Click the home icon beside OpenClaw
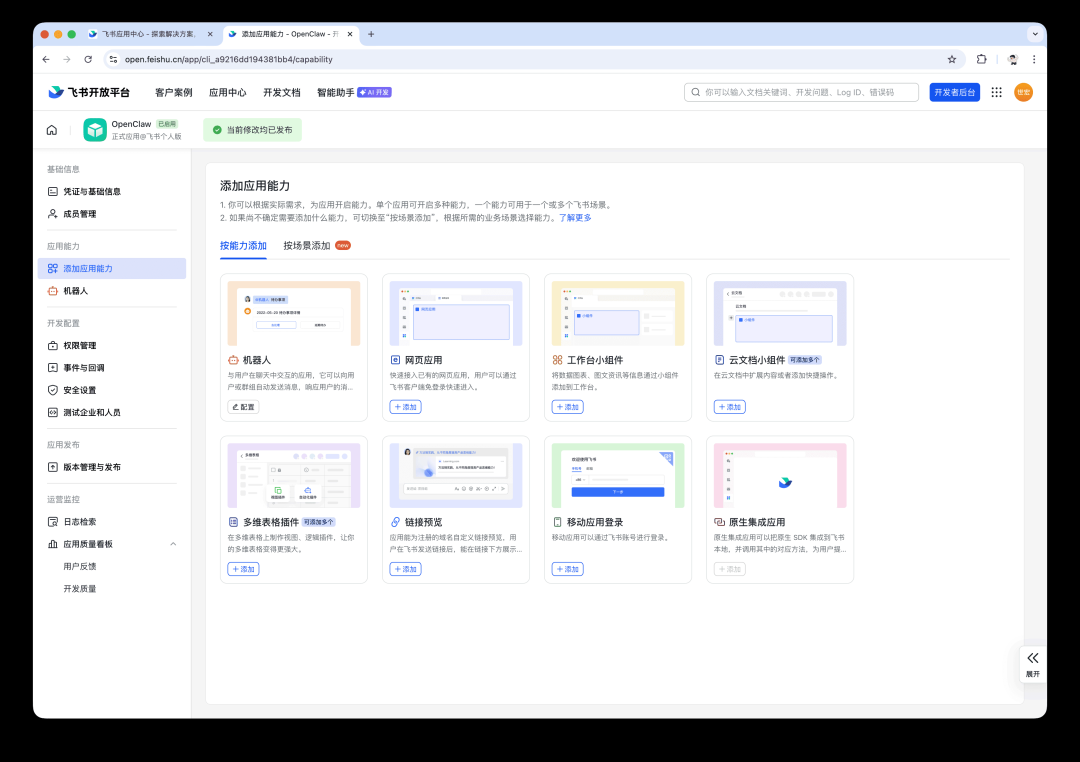 [52, 130]
